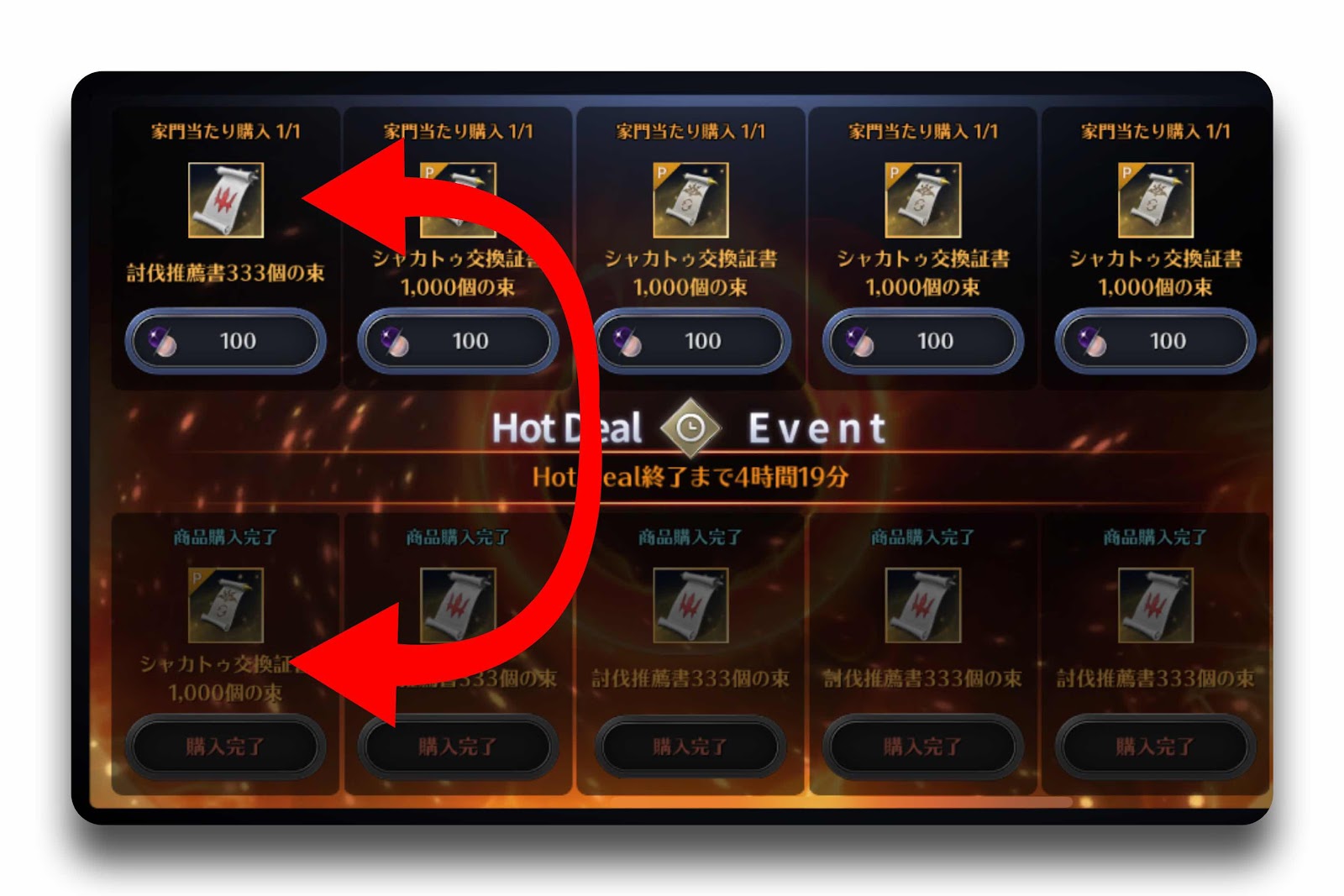Click 購入完了 button in bottom rightmost card

pos(1155,746)
